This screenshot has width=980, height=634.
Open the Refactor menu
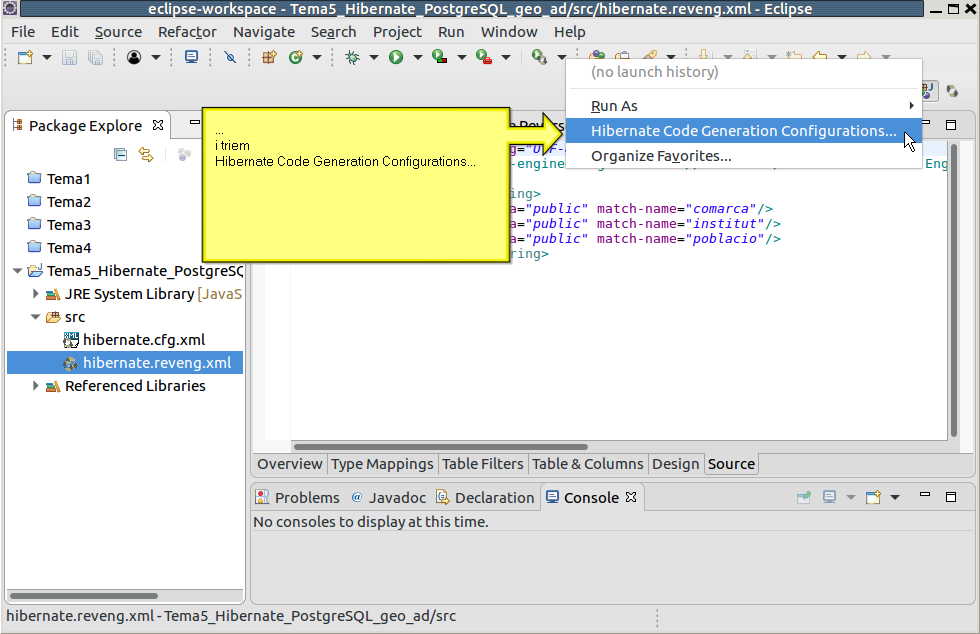coord(187,32)
